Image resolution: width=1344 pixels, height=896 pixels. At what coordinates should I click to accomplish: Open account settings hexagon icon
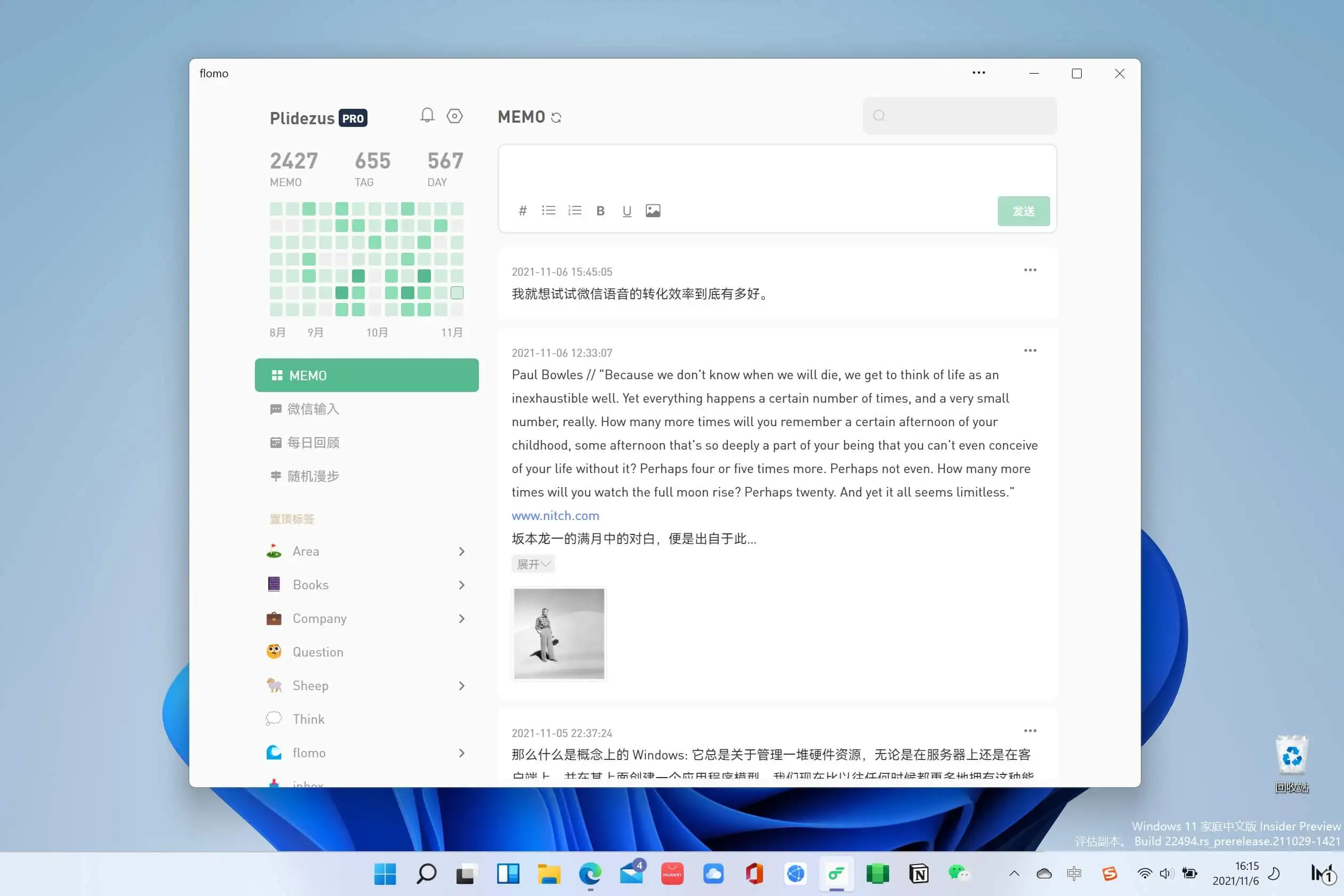[x=454, y=116]
